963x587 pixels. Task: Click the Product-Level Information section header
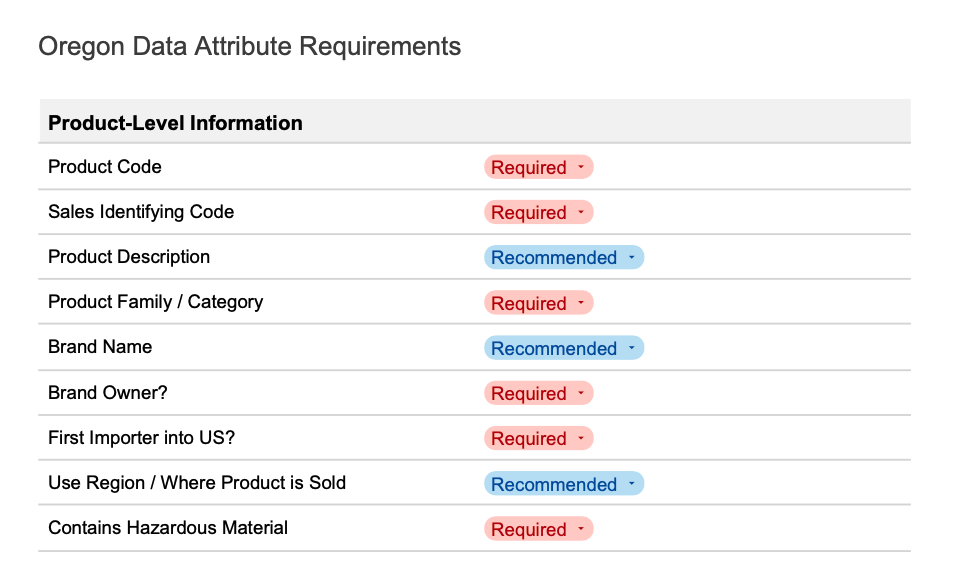click(x=175, y=123)
